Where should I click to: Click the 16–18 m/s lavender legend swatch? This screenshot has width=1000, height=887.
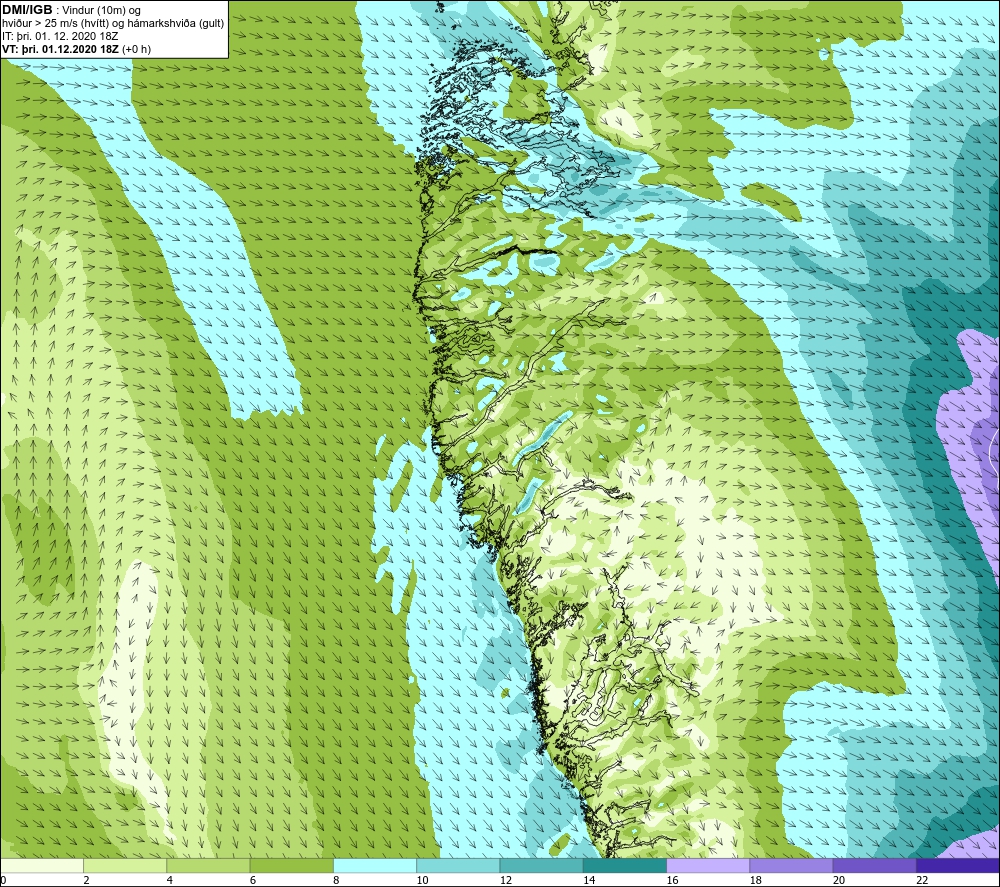(708, 865)
